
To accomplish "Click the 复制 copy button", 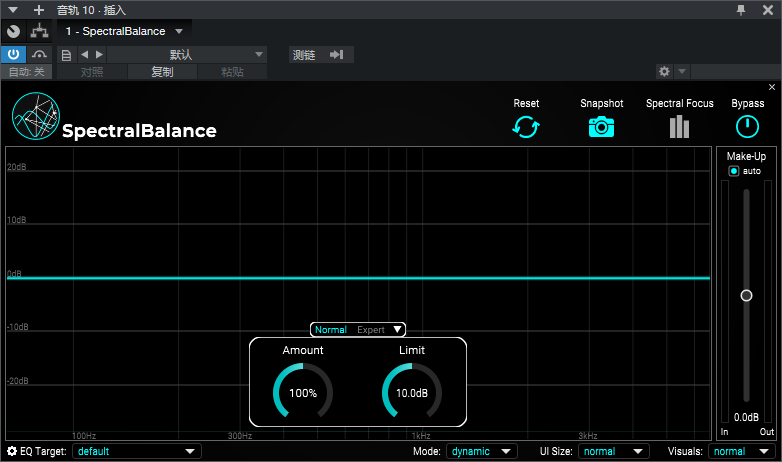I will (162, 72).
